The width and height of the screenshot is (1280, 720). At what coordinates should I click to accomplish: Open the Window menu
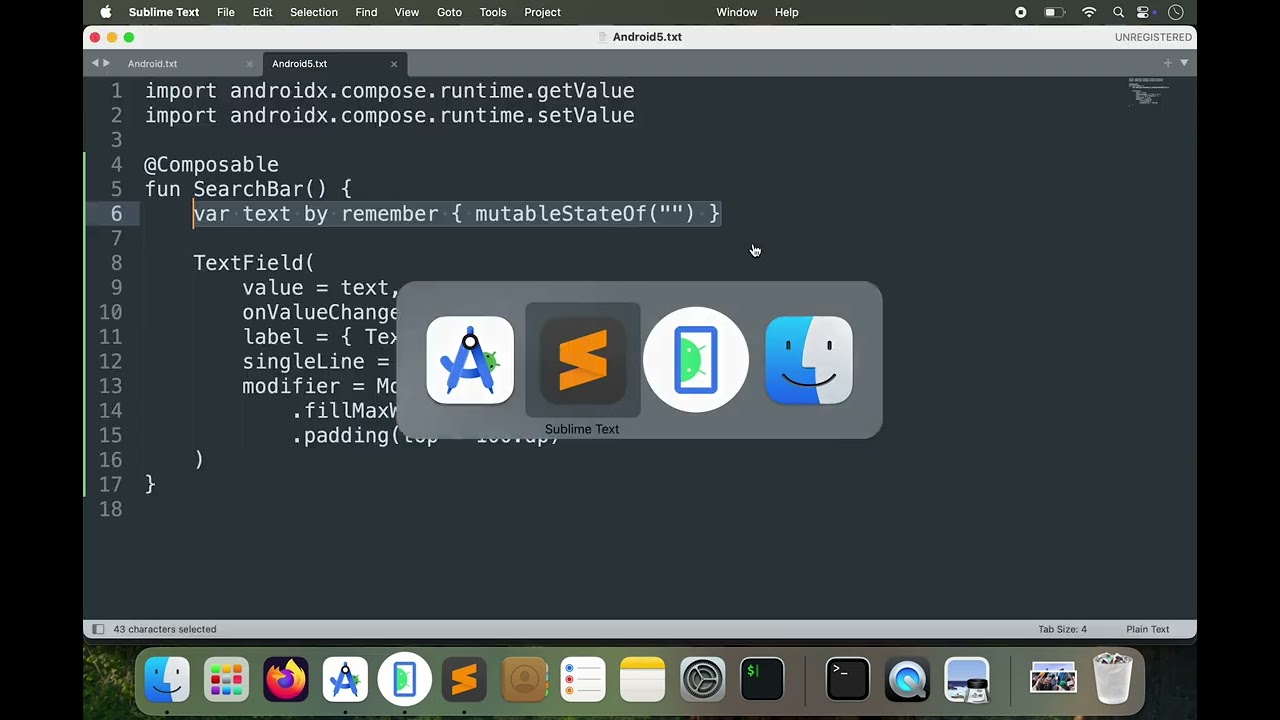[x=737, y=12]
